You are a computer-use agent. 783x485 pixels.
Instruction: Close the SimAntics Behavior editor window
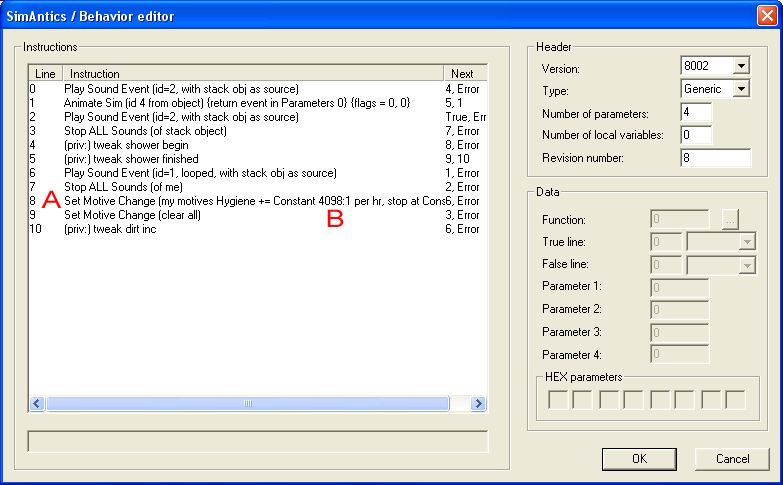coord(767,15)
